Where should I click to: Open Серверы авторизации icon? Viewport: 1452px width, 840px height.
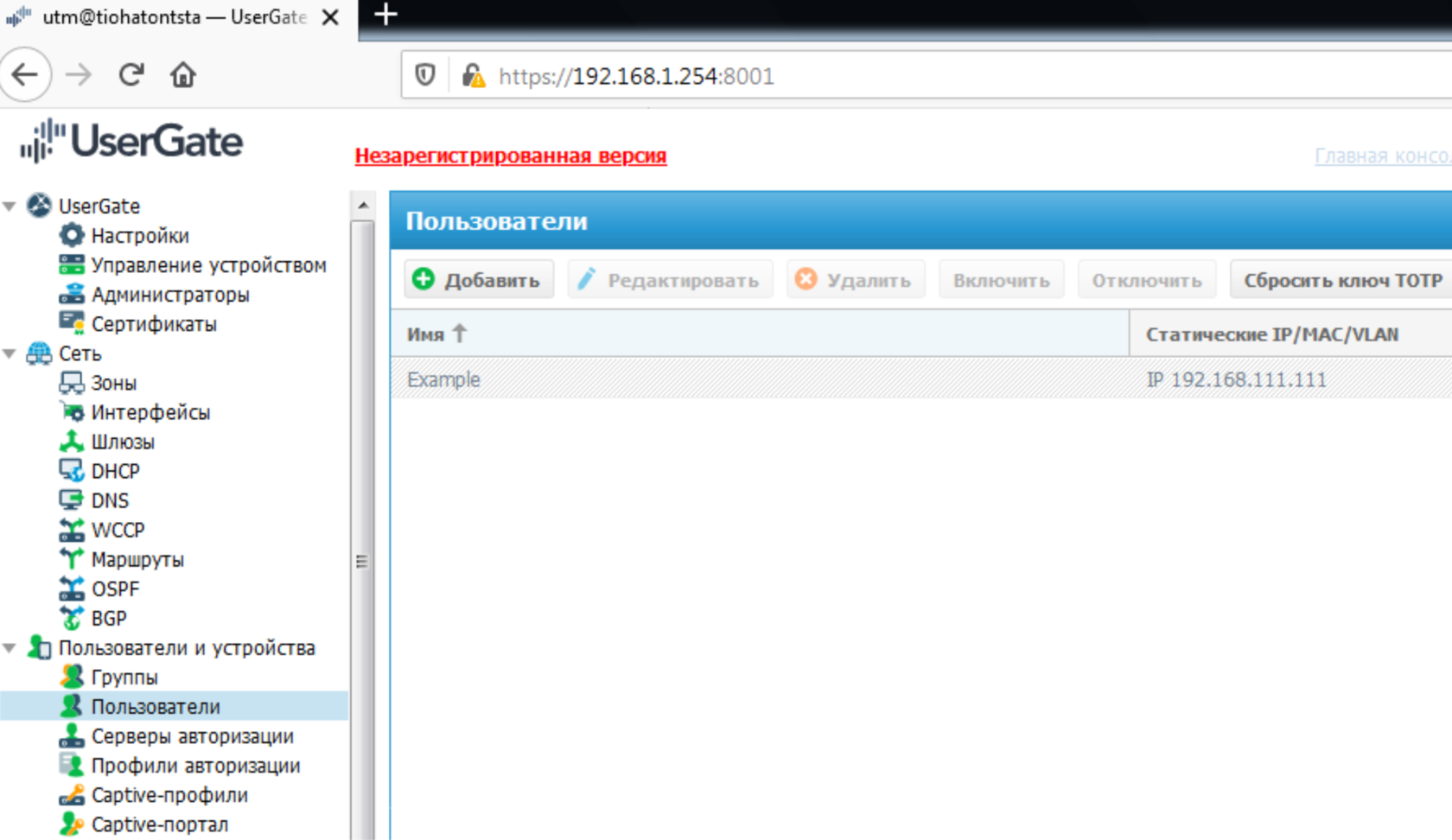(71, 735)
